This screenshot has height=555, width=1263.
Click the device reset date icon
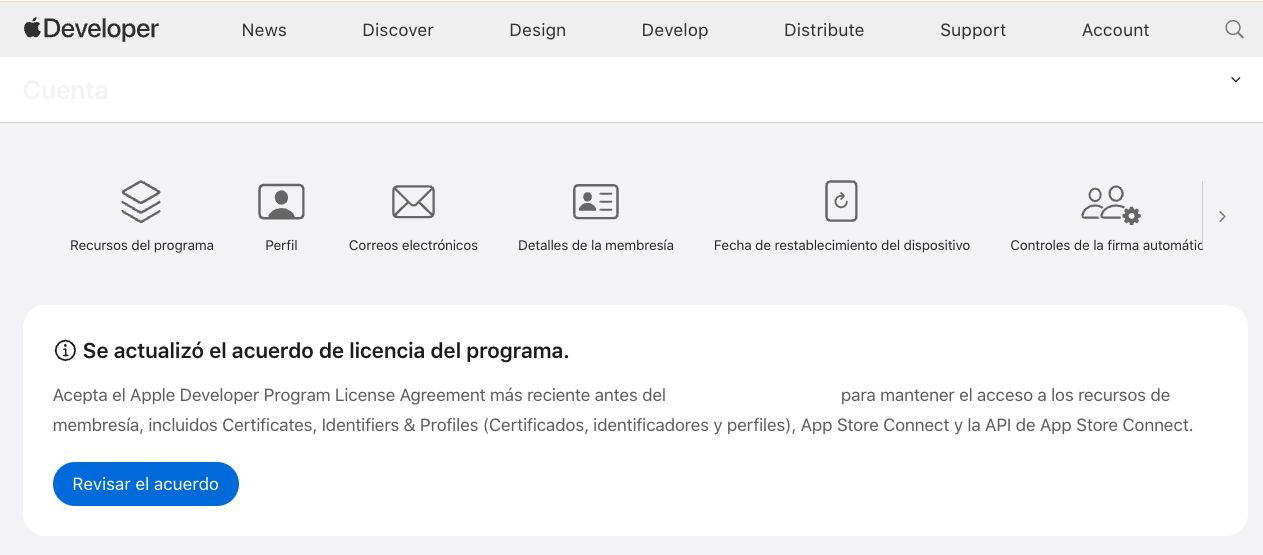pos(841,201)
